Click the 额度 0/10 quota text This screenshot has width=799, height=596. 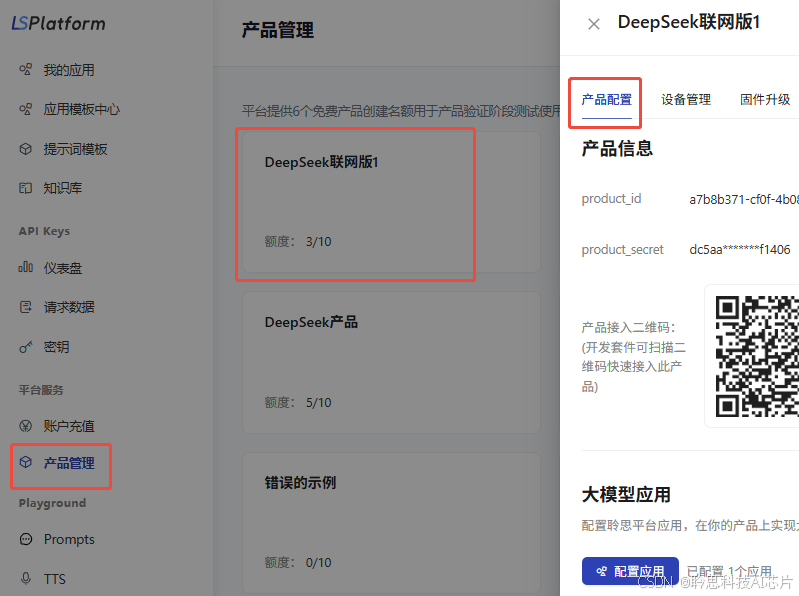click(x=298, y=562)
